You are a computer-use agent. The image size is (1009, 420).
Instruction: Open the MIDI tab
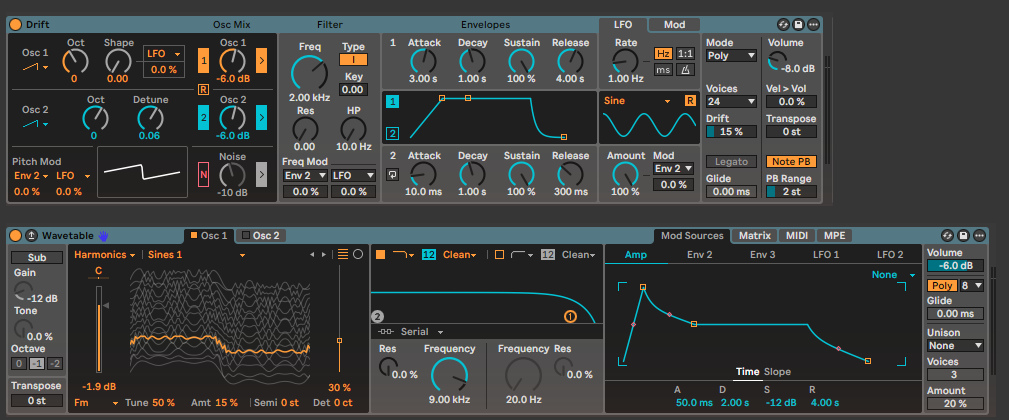click(797, 235)
